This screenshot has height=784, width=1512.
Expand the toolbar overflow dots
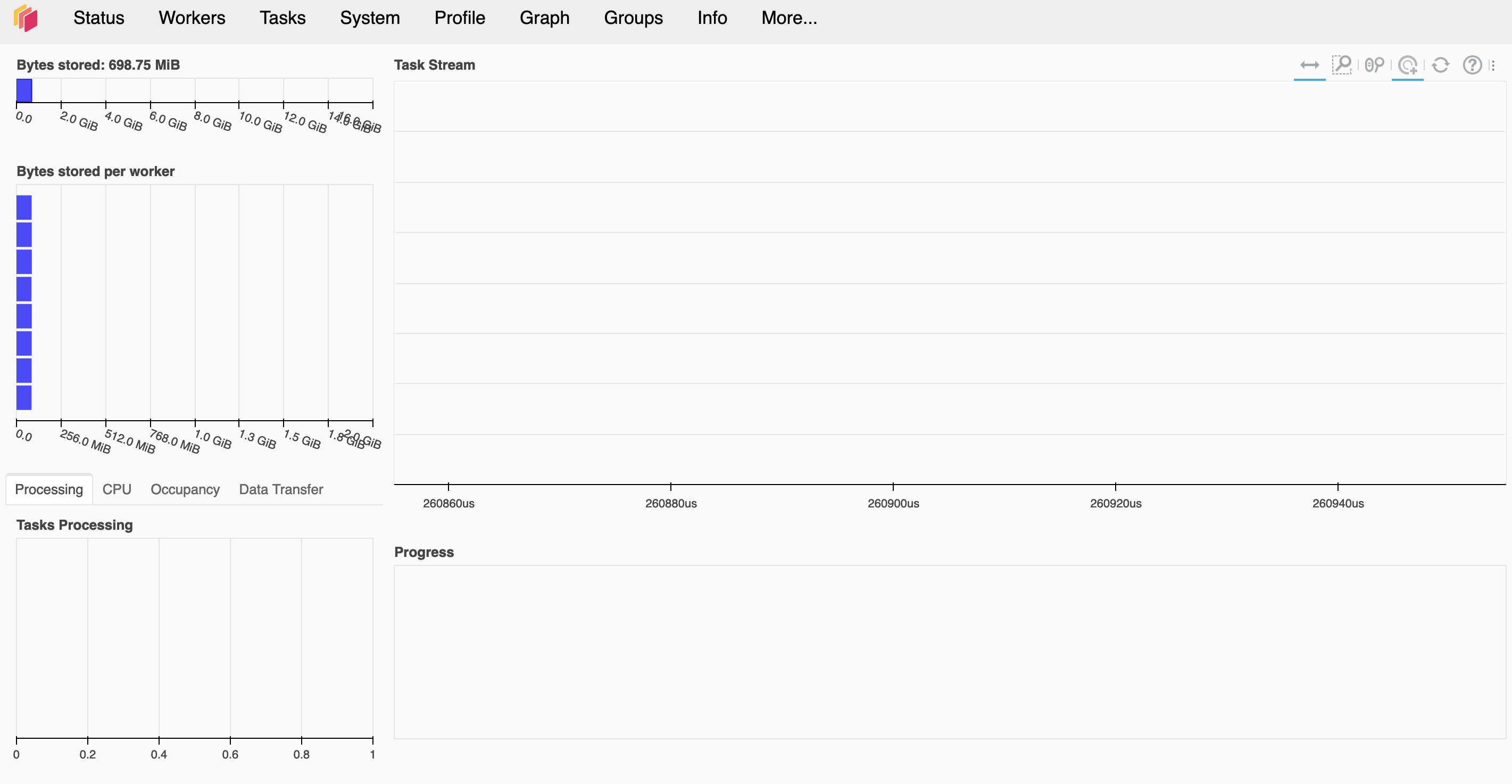tap(1493, 65)
